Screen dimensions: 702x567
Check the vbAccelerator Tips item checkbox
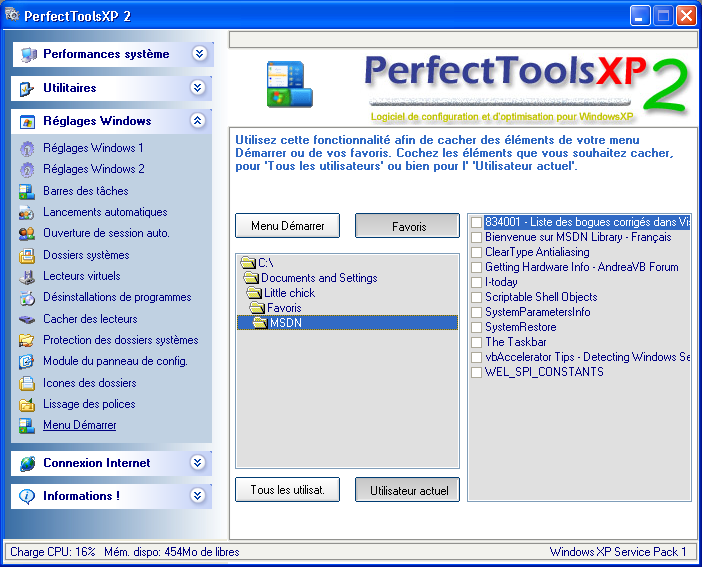tap(476, 357)
